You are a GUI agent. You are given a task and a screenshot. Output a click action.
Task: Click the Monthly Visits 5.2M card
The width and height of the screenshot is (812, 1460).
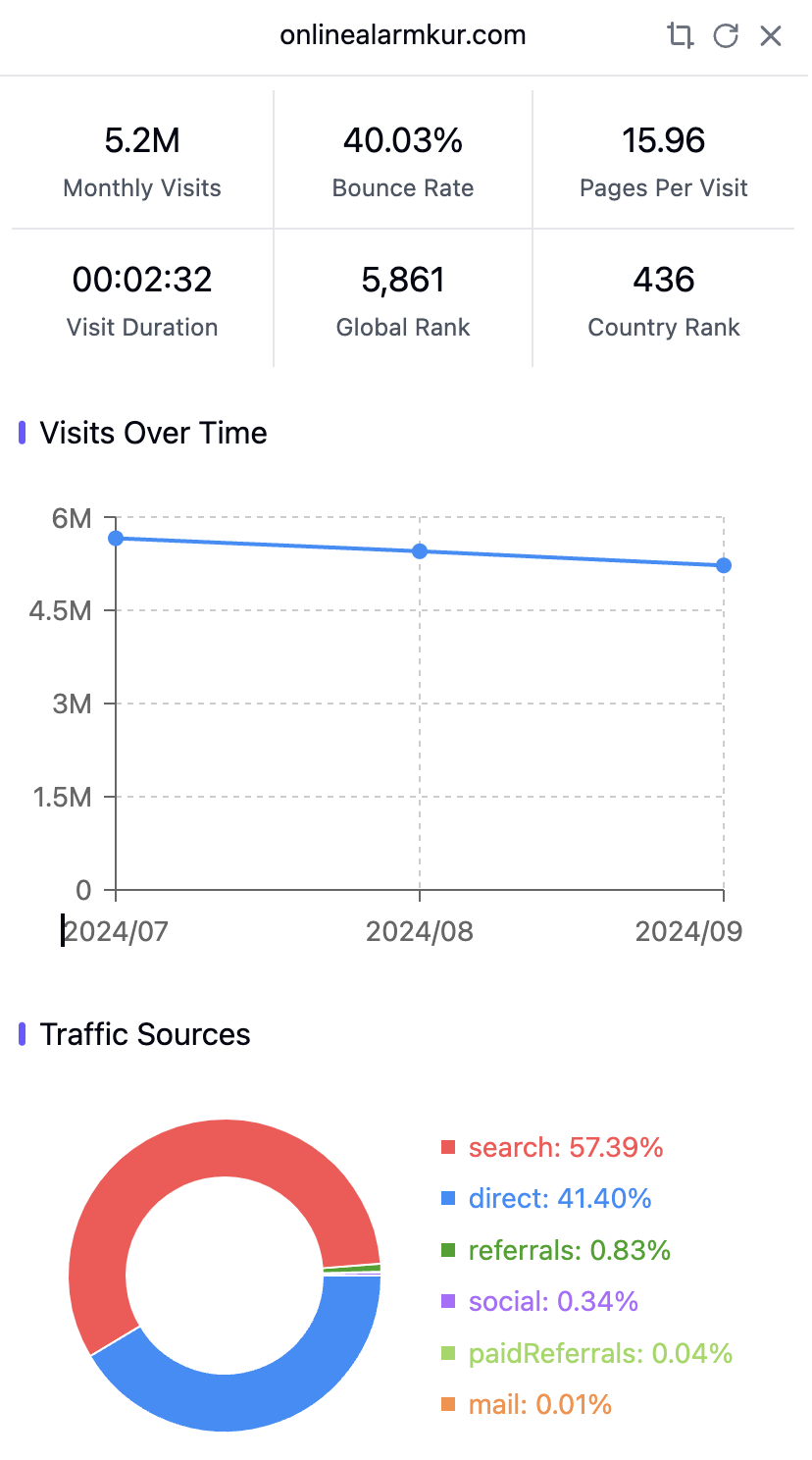[x=142, y=160]
